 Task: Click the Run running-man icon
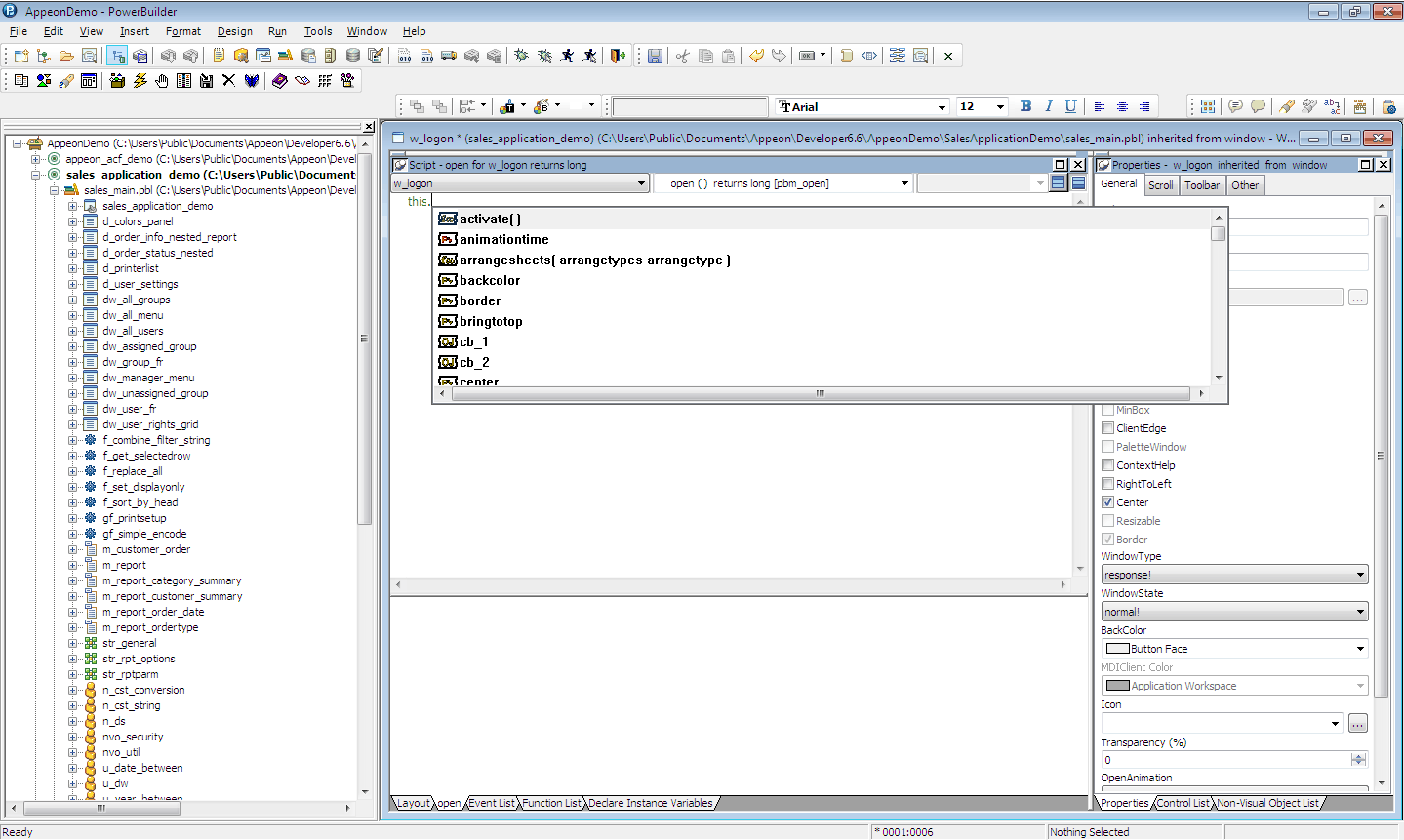568,56
